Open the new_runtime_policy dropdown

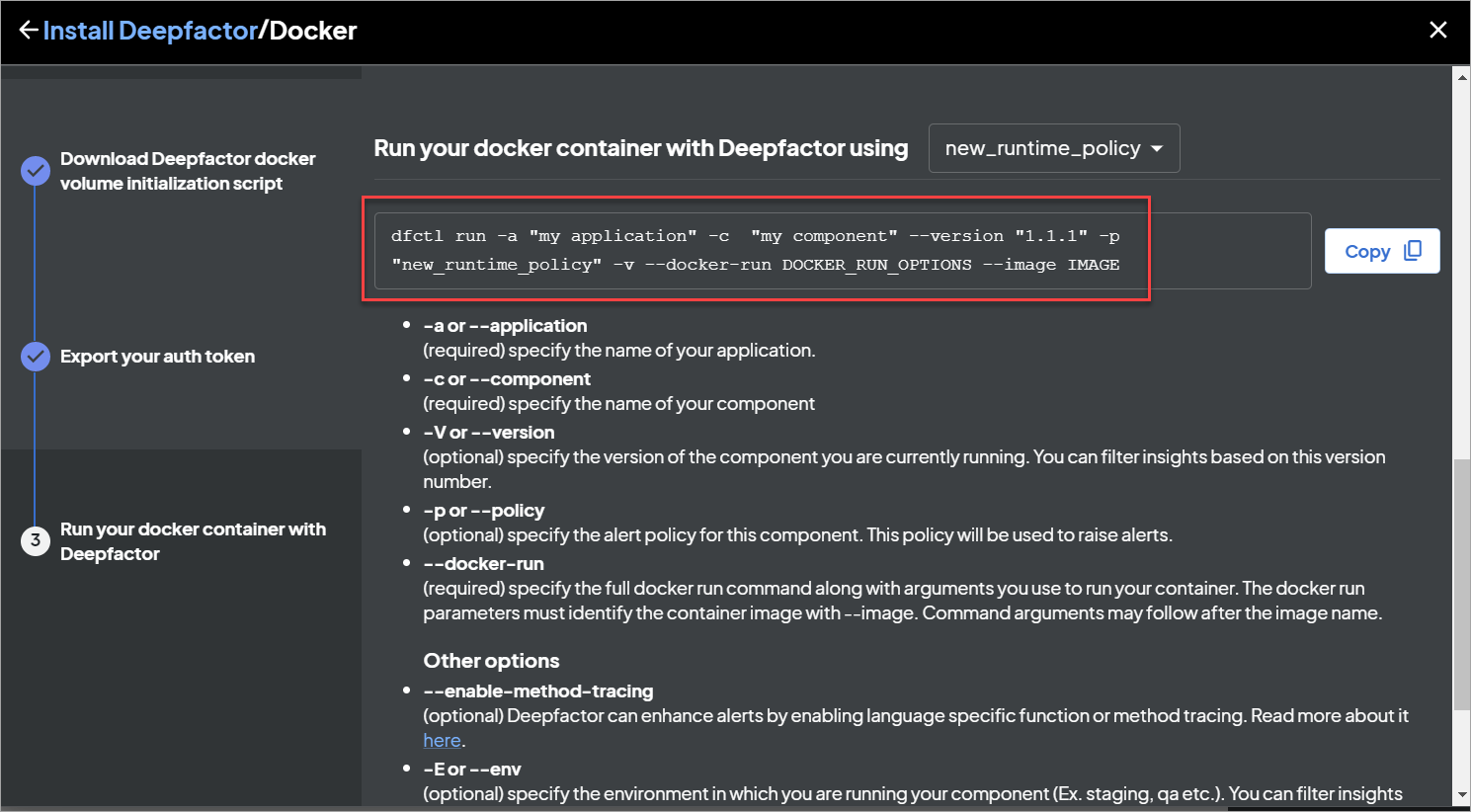[1054, 148]
